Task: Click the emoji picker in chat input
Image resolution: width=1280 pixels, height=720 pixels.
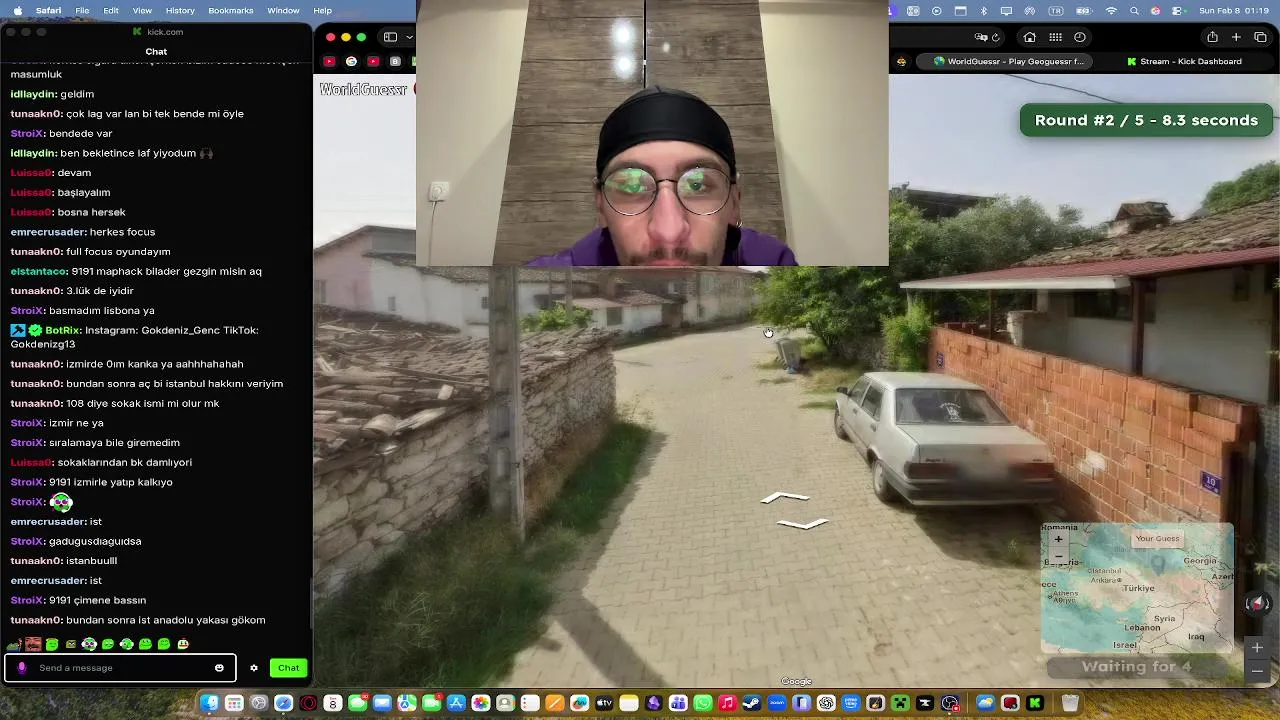Action: pos(219,668)
